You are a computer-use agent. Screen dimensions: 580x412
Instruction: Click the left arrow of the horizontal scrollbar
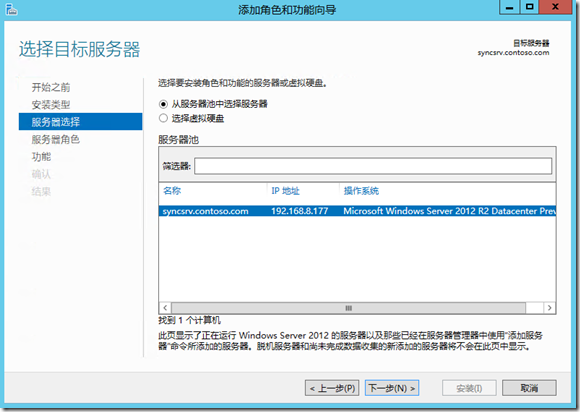tap(165, 308)
